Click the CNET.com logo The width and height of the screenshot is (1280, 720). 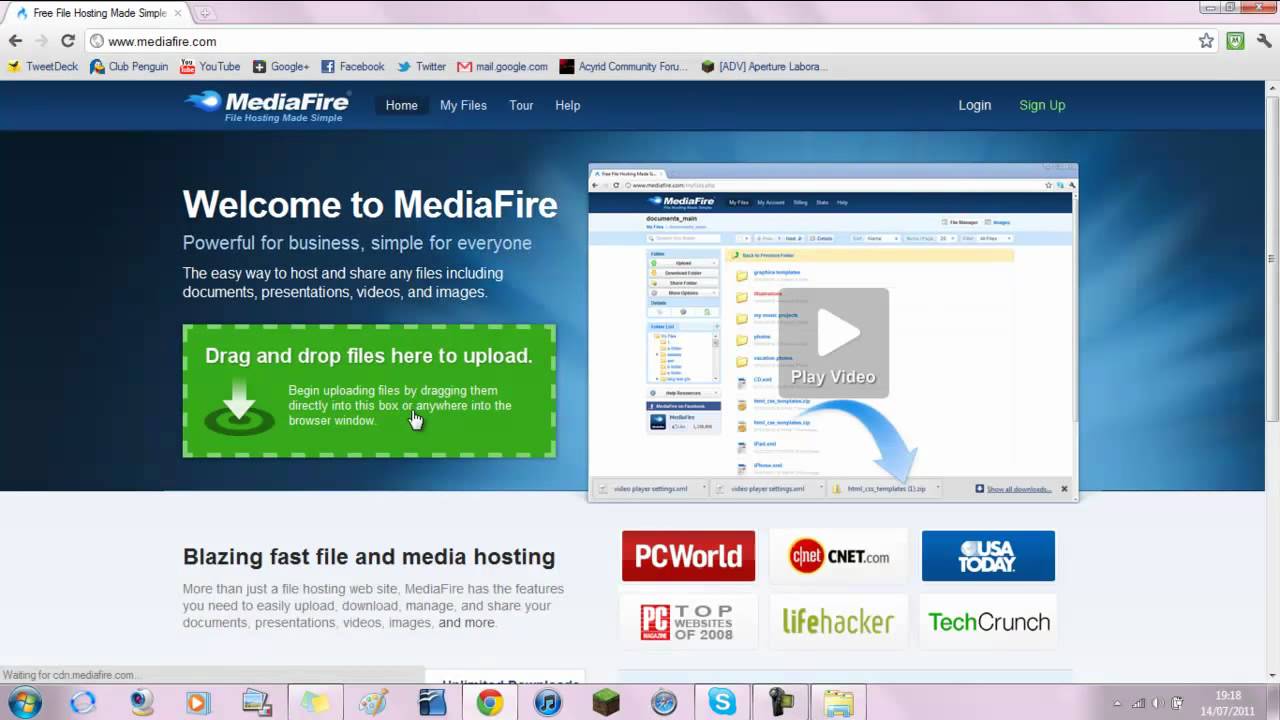point(838,556)
